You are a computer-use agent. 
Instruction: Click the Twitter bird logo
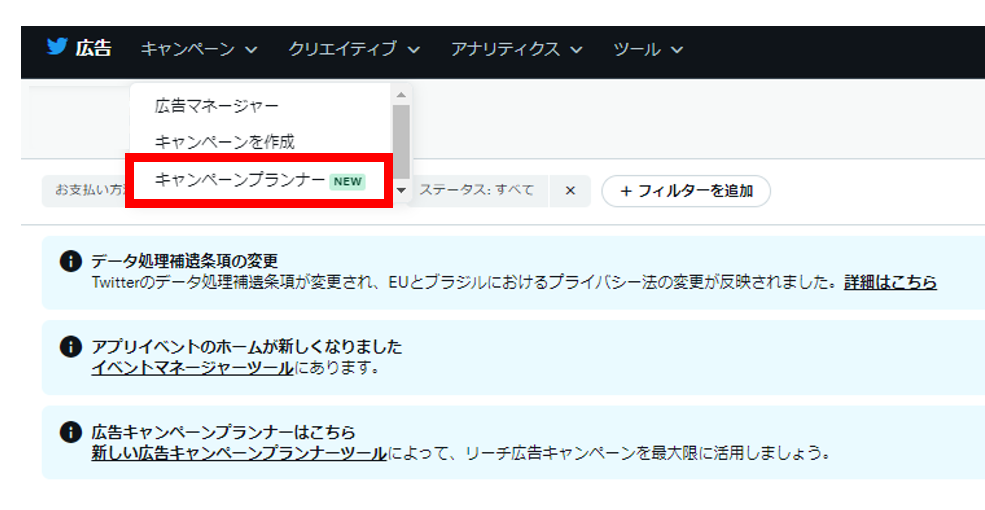[x=57, y=48]
